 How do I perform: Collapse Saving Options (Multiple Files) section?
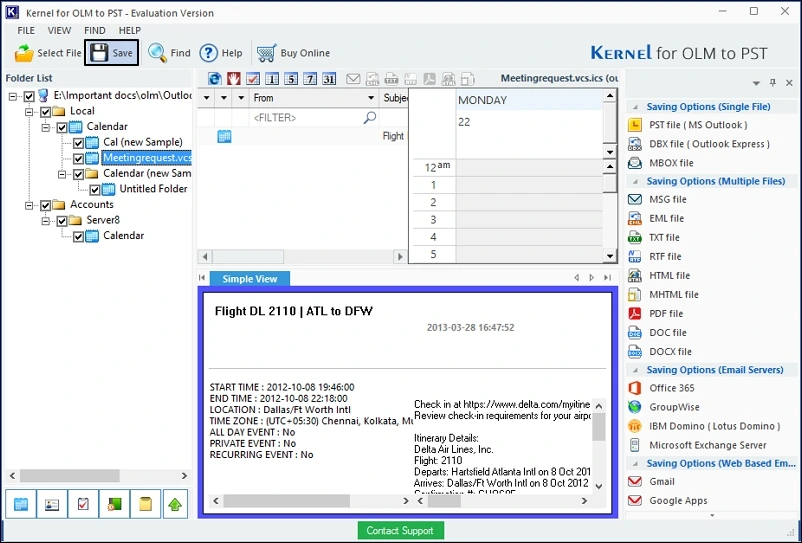(x=635, y=182)
